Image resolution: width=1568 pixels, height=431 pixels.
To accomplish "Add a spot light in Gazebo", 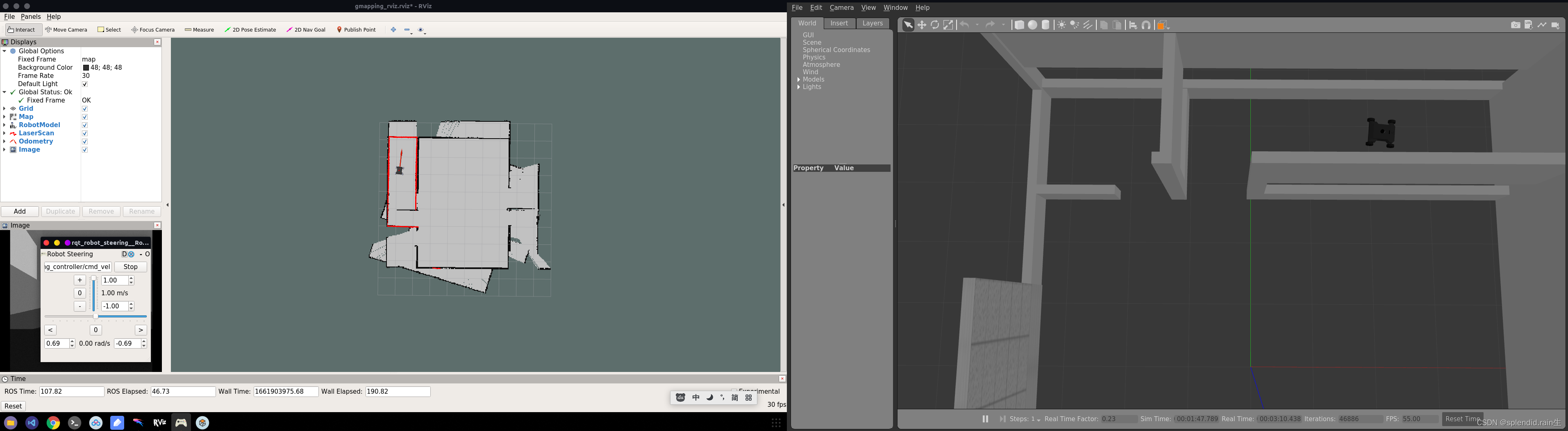I will (x=1075, y=25).
